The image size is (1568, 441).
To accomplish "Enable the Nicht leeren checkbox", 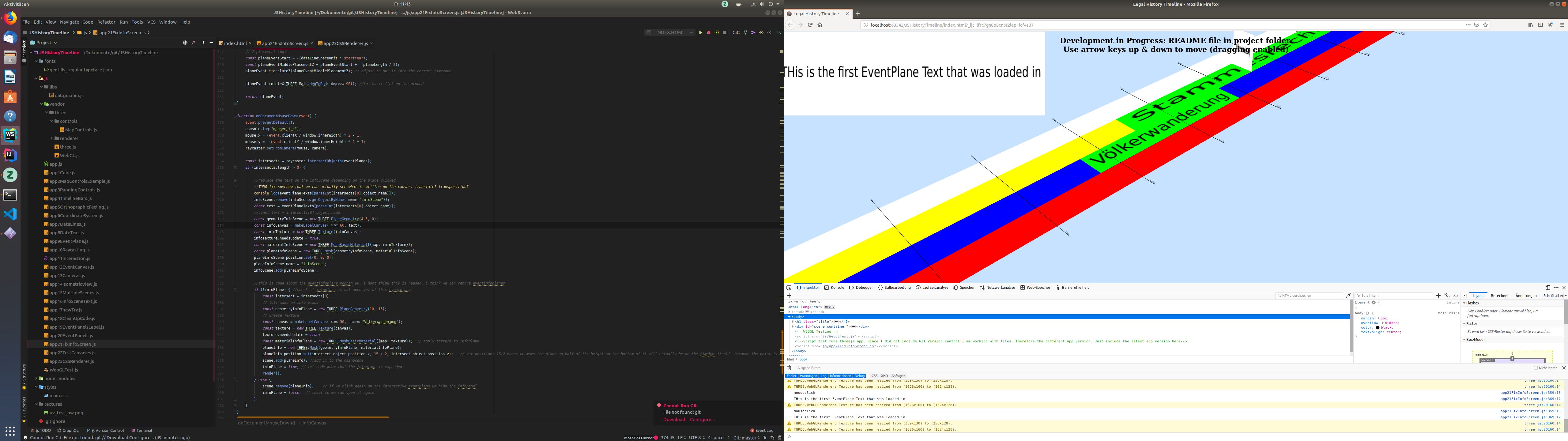I will pos(1536,368).
